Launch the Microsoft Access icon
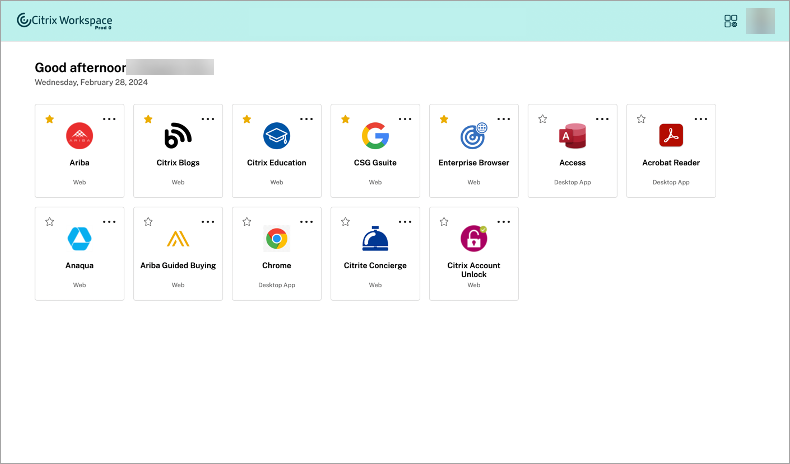 click(x=572, y=136)
